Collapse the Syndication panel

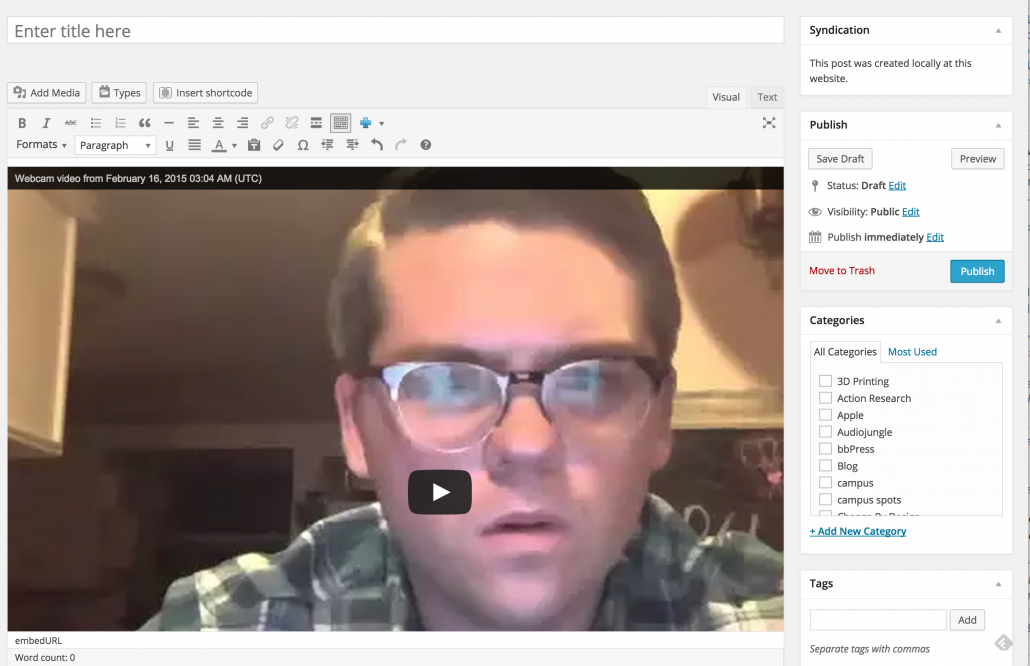tap(998, 31)
